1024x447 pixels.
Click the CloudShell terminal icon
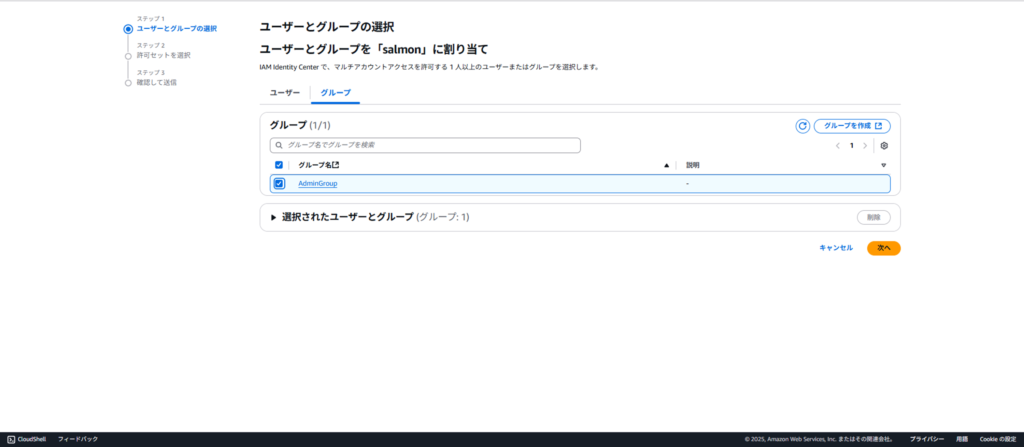tap(10, 439)
